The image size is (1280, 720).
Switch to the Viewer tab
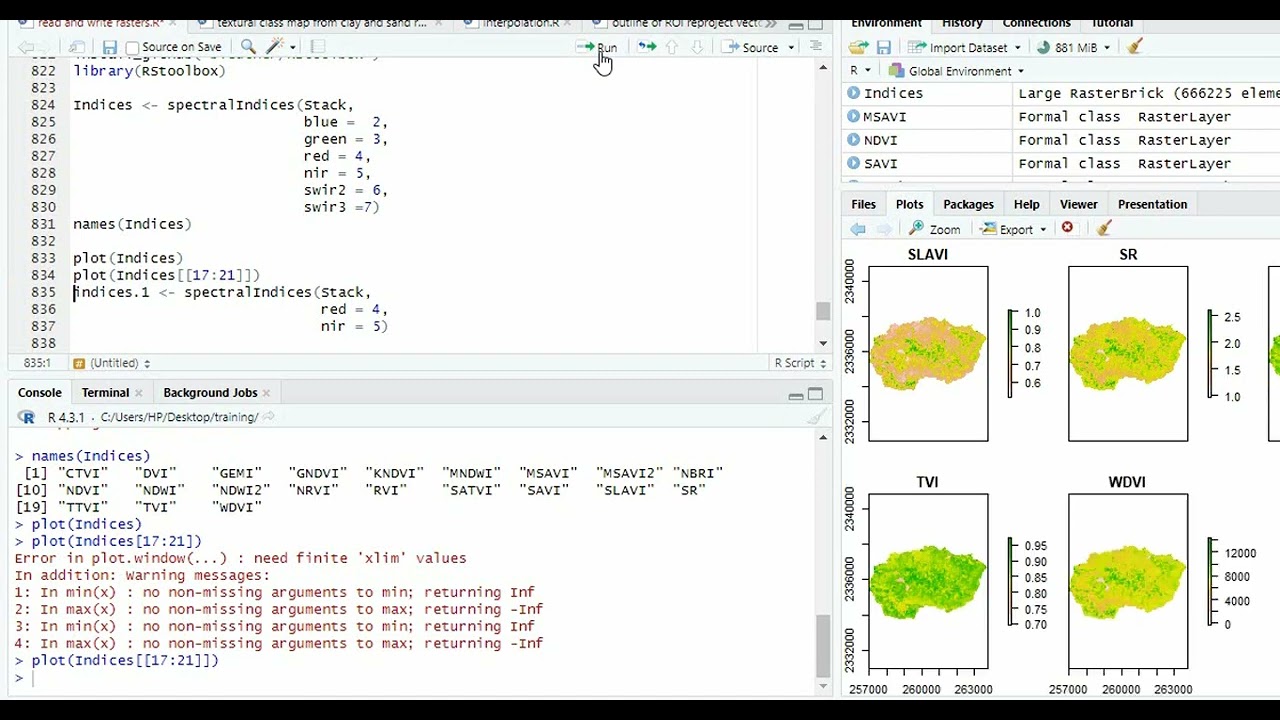click(1078, 204)
